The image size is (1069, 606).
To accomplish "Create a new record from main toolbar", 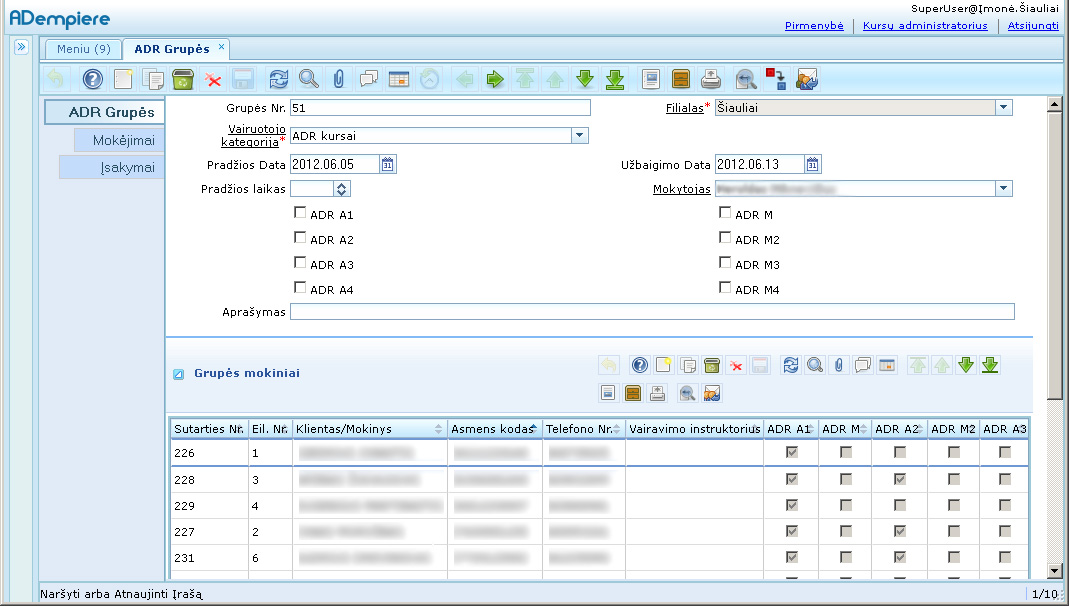I will coord(123,79).
